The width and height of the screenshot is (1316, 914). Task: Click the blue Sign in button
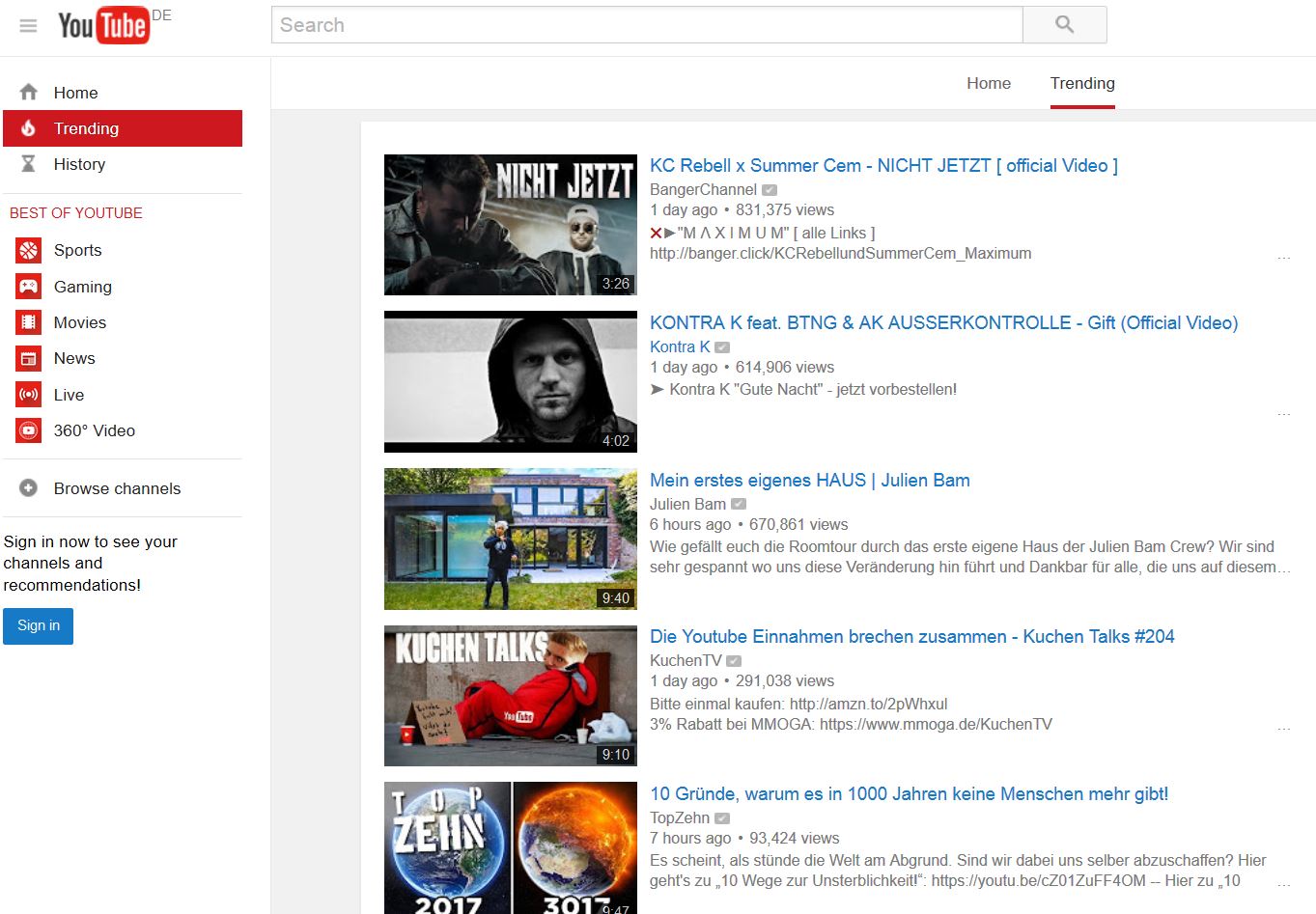pyautogui.click(x=39, y=625)
